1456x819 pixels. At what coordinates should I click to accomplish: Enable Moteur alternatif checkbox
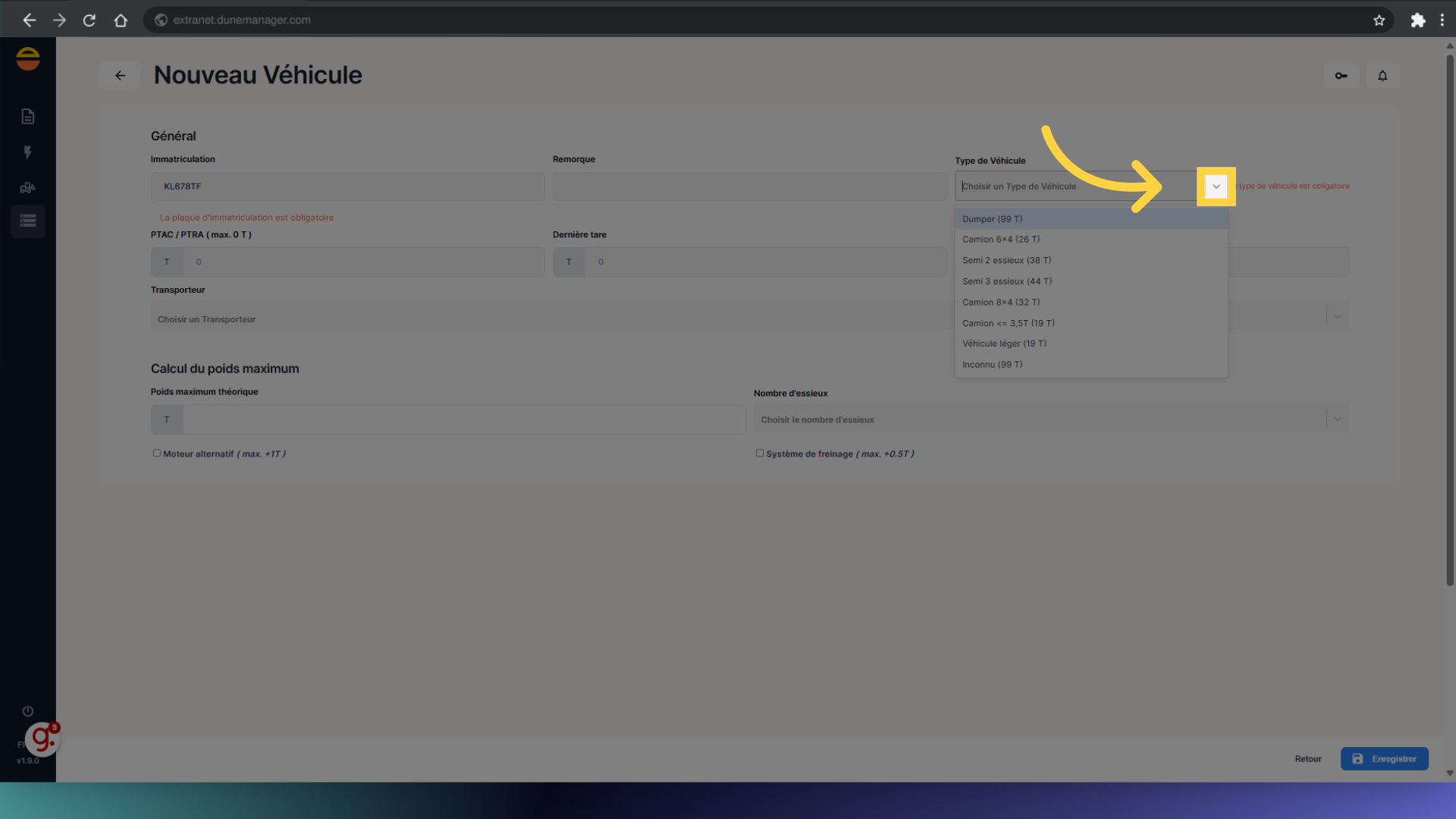point(157,453)
